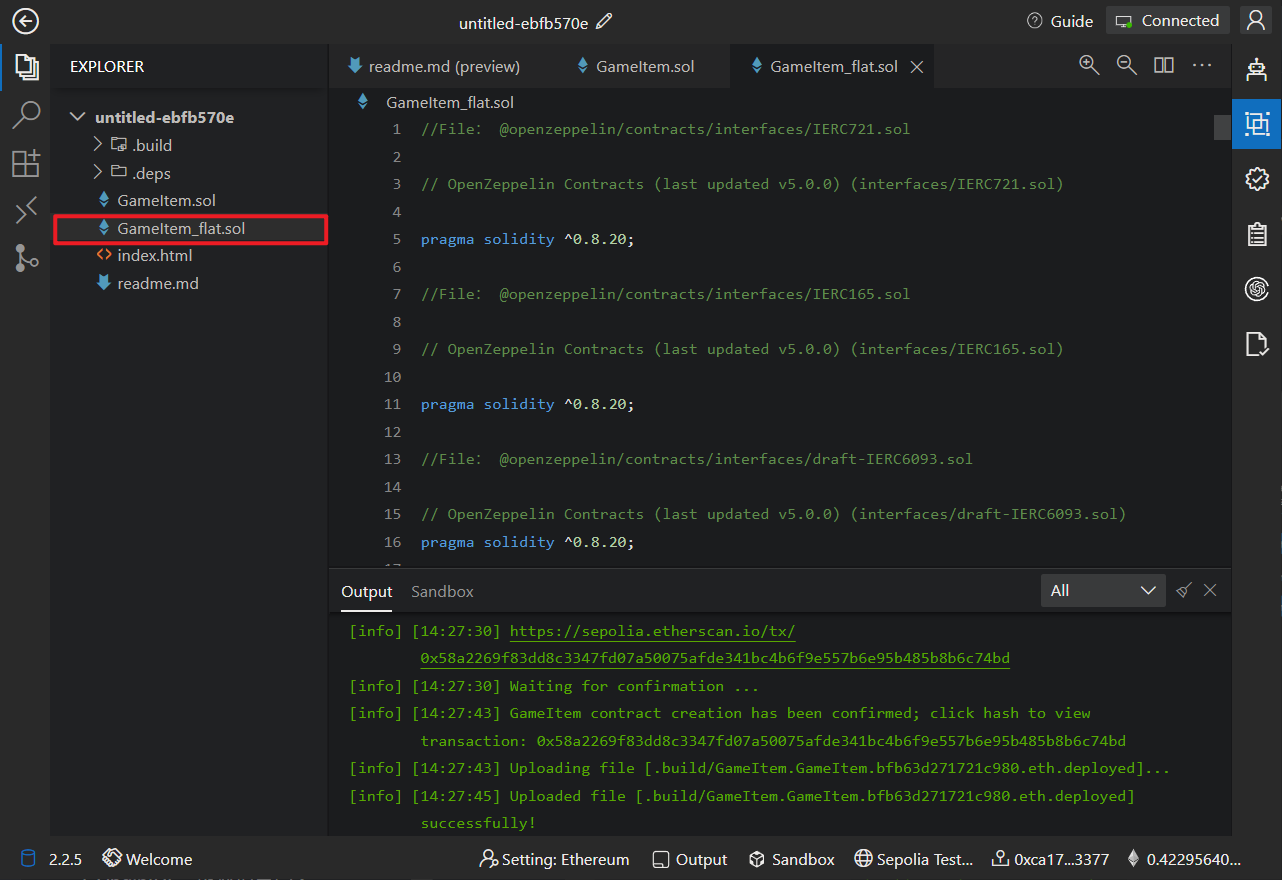Open the All output filter dropdown
Viewport: 1282px width, 880px height.
point(1102,590)
